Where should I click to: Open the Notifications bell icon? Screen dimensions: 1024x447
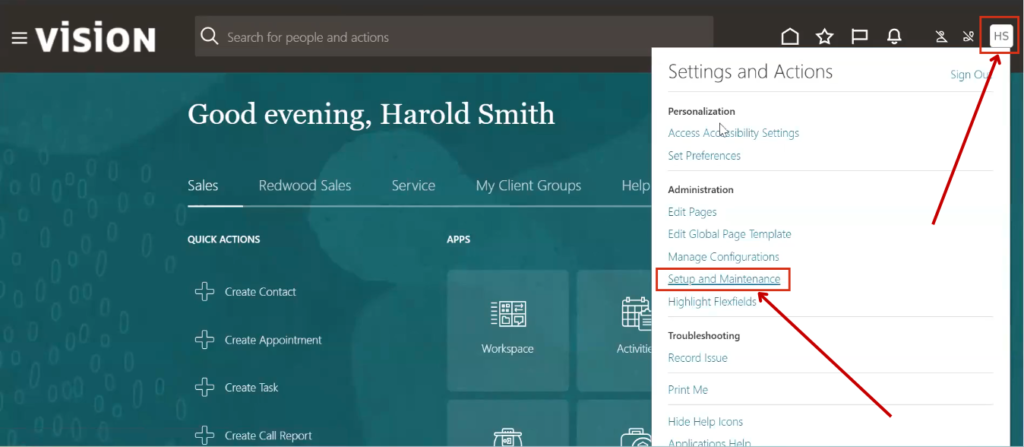click(894, 37)
